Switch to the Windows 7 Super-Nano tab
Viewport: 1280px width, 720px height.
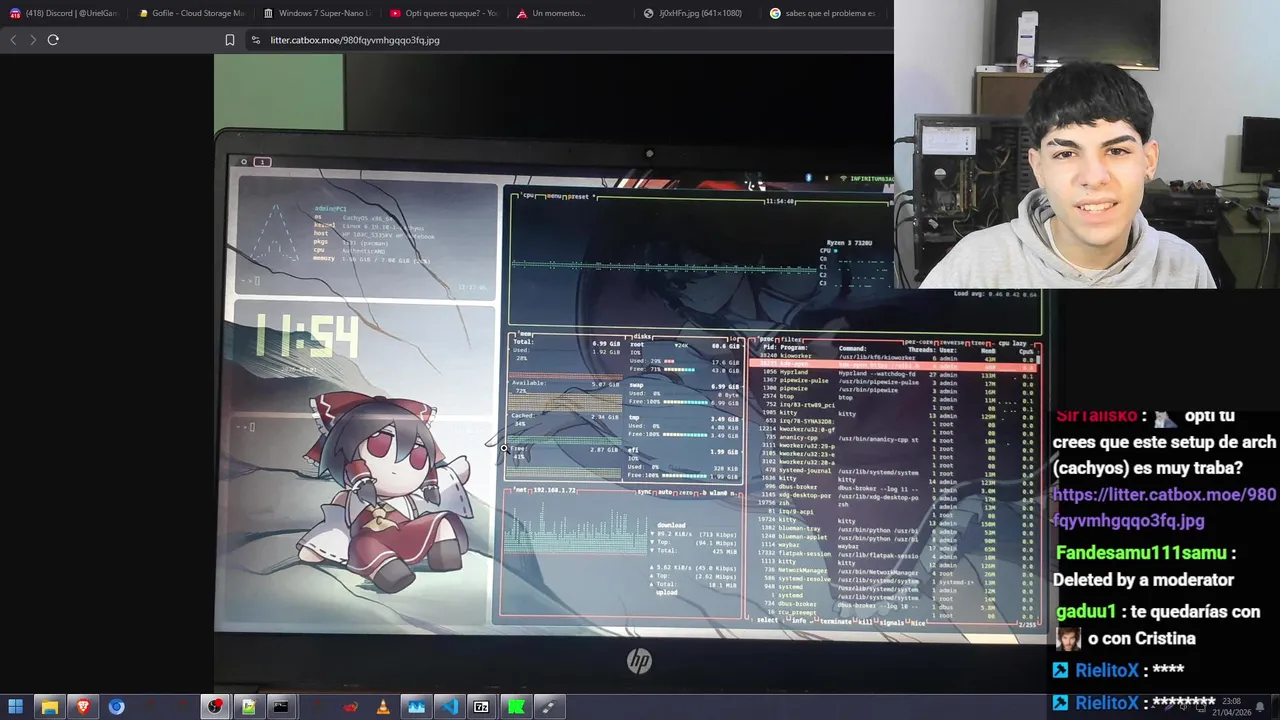316,13
